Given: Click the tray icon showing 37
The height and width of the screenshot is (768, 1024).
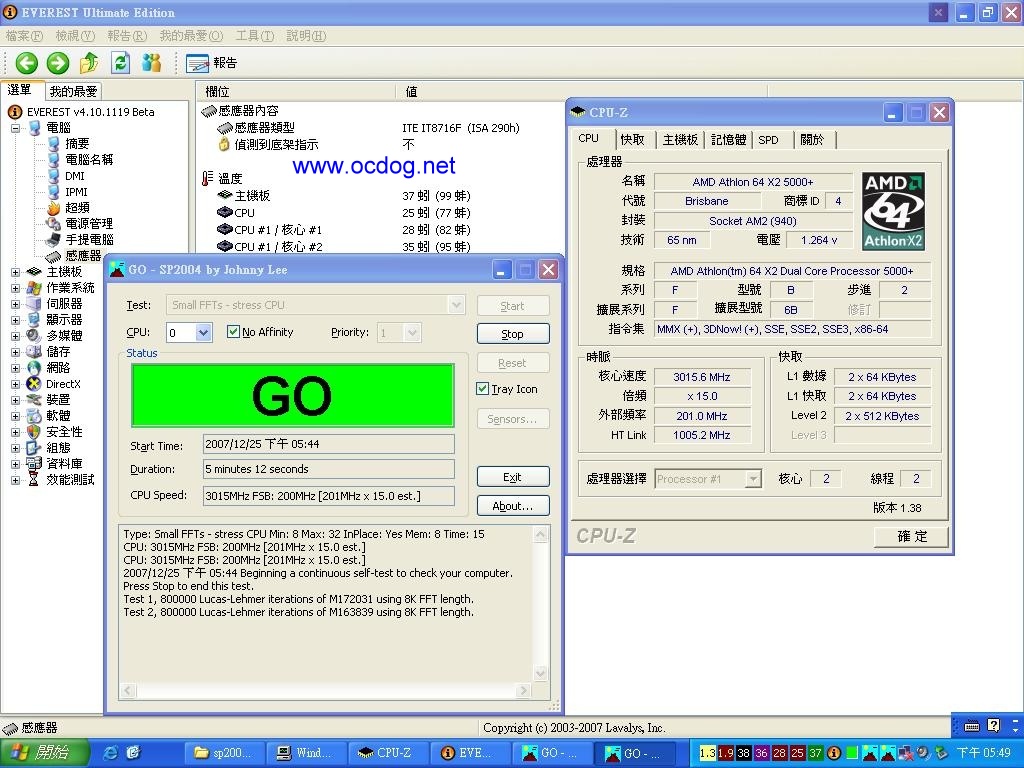Looking at the screenshot, I should click(815, 753).
